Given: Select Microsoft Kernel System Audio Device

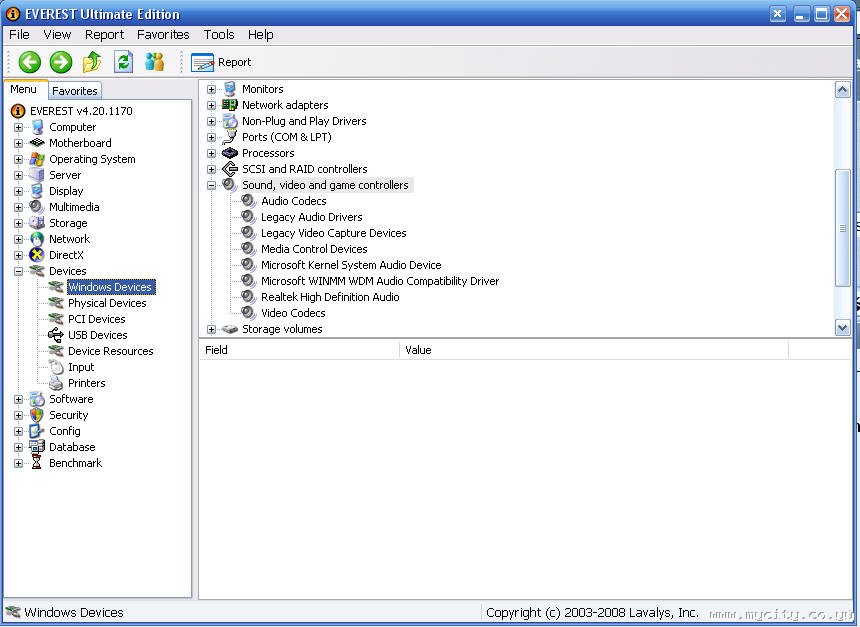Looking at the screenshot, I should (x=351, y=265).
